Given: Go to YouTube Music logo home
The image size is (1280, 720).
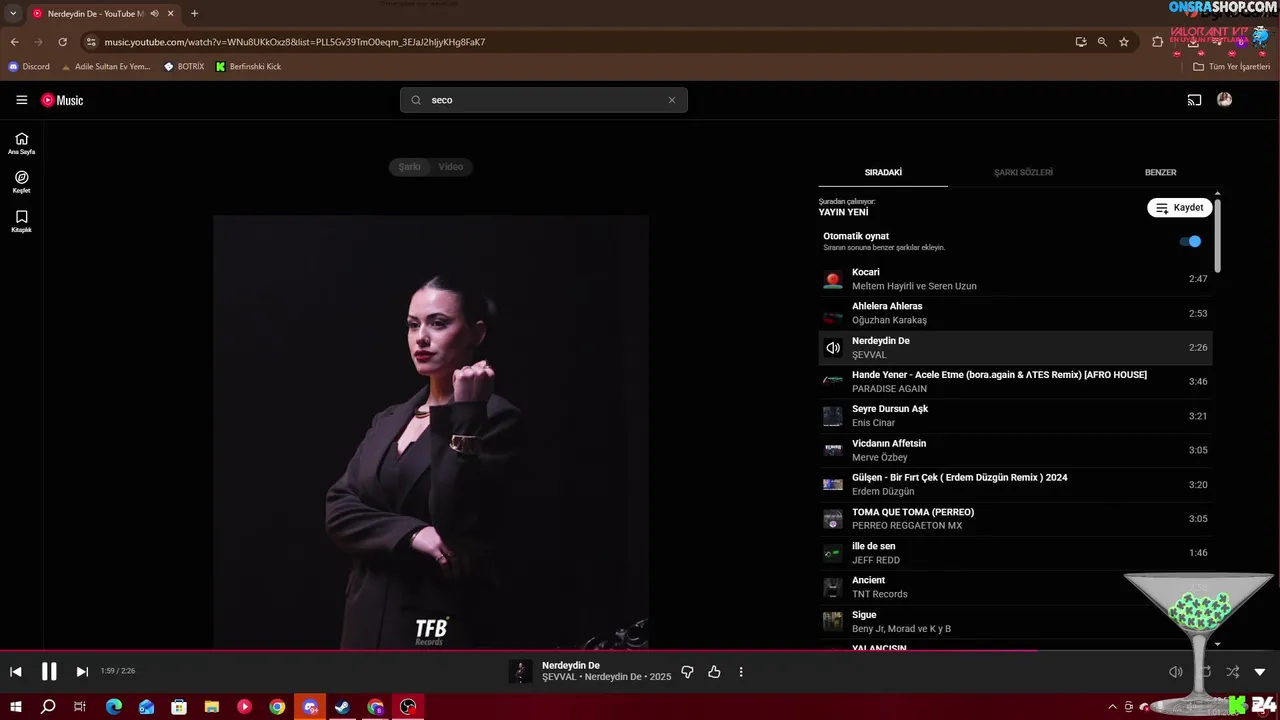Looking at the screenshot, I should (x=62, y=100).
